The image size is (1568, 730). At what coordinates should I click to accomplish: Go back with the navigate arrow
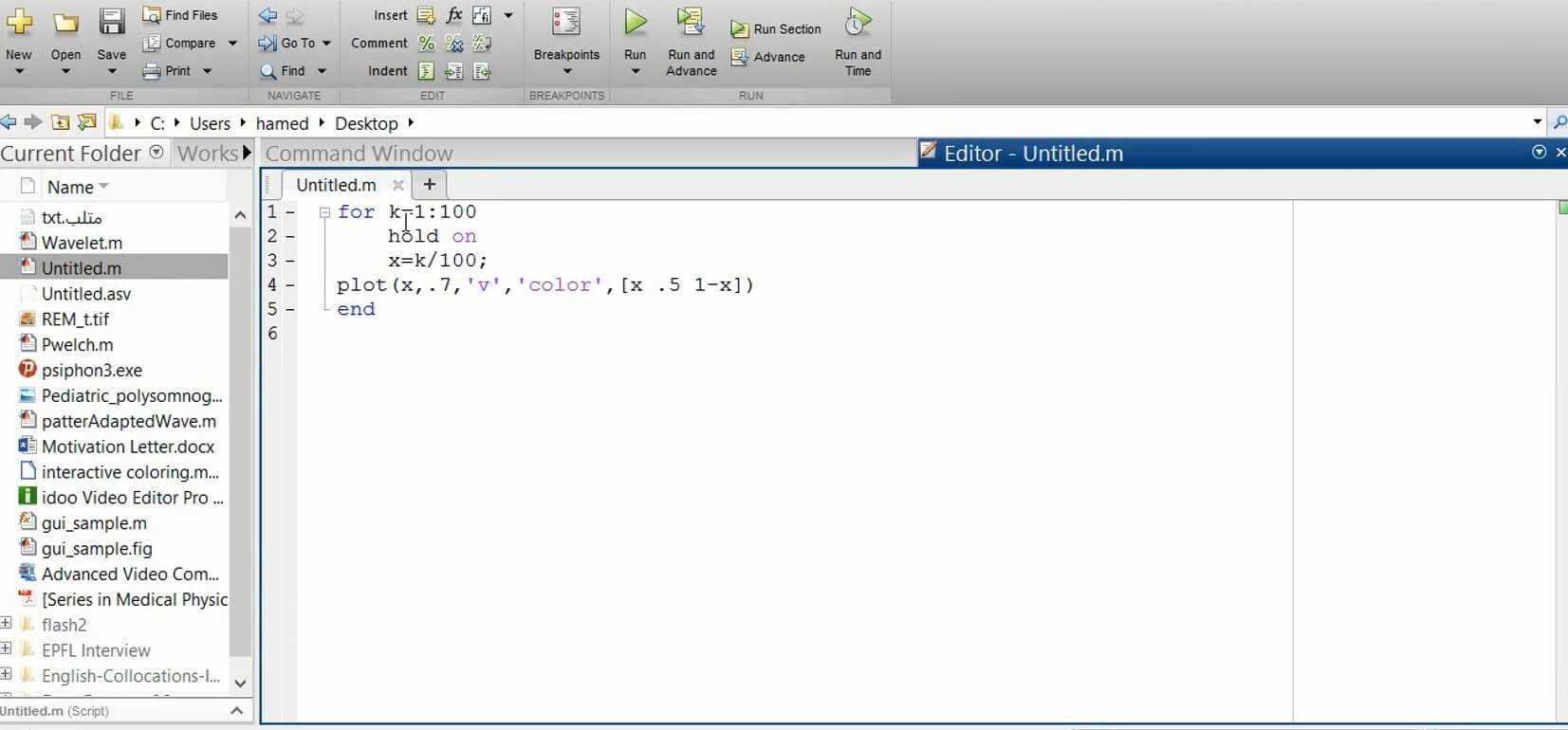267,15
